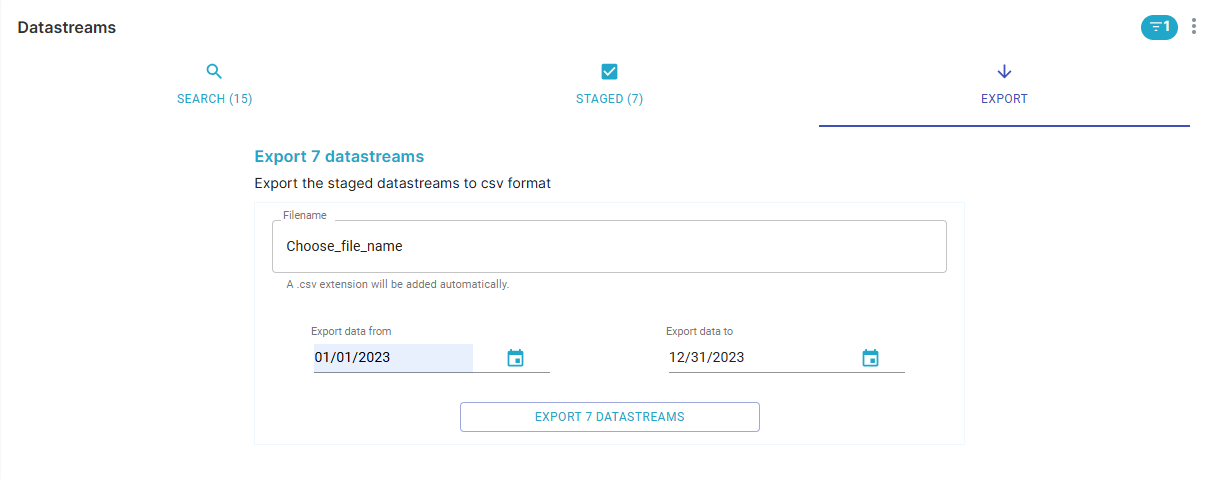Select the EXPORT tab label
Screen dimensions: 1215x479
tap(1004, 99)
